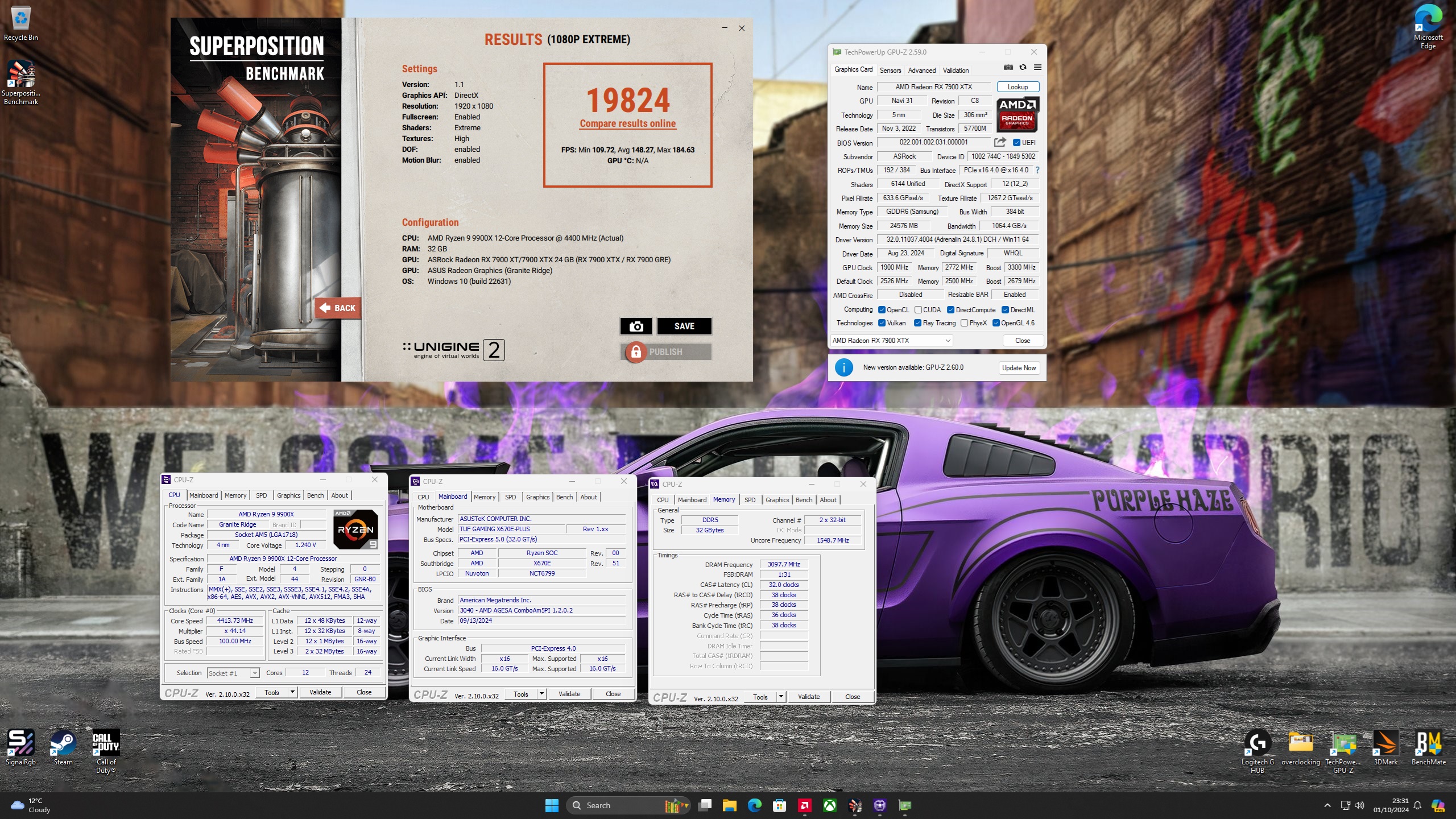Toggle the DirectML checkbox
Viewport: 1456px width, 819px height.
pyautogui.click(x=1005, y=310)
